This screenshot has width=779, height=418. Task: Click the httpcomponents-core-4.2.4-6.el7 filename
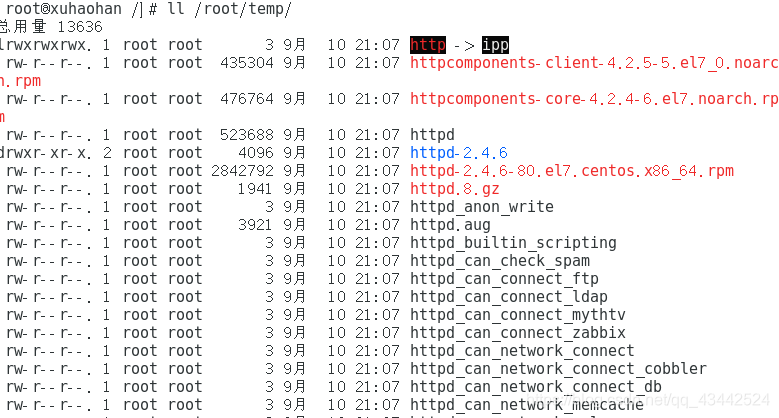(x=594, y=99)
